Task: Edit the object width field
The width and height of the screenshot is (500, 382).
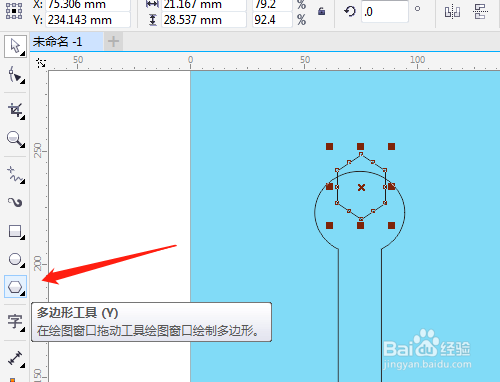Action: [x=204, y=5]
